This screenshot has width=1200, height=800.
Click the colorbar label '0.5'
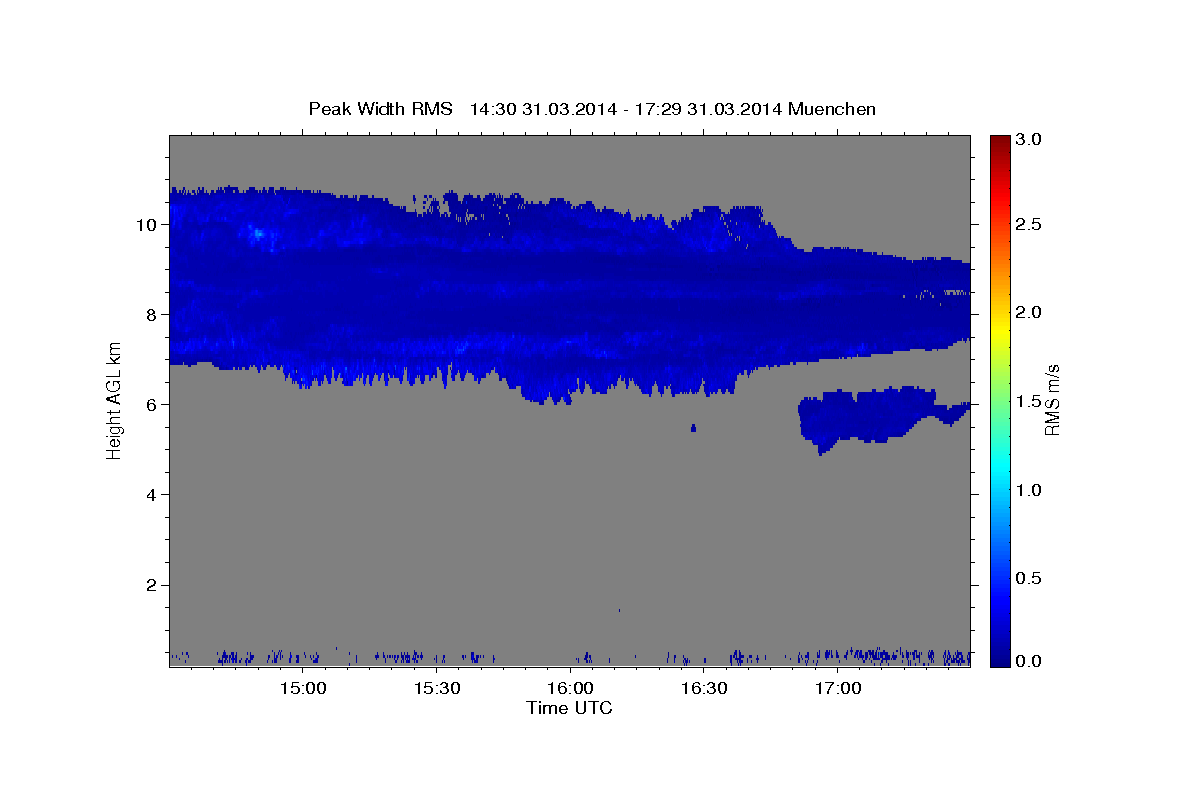click(x=1029, y=578)
